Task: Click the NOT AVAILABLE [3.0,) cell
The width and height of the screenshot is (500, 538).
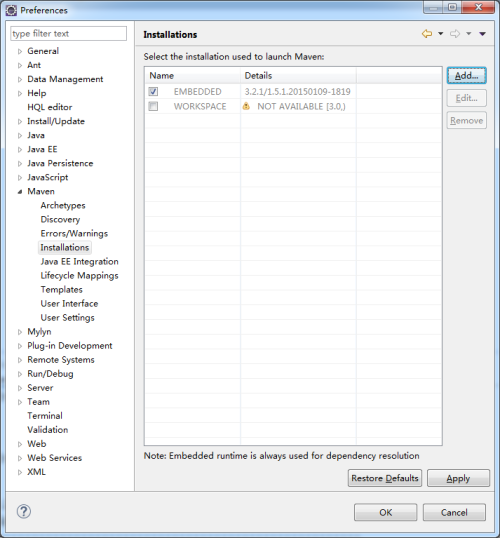Action: pyautogui.click(x=301, y=106)
